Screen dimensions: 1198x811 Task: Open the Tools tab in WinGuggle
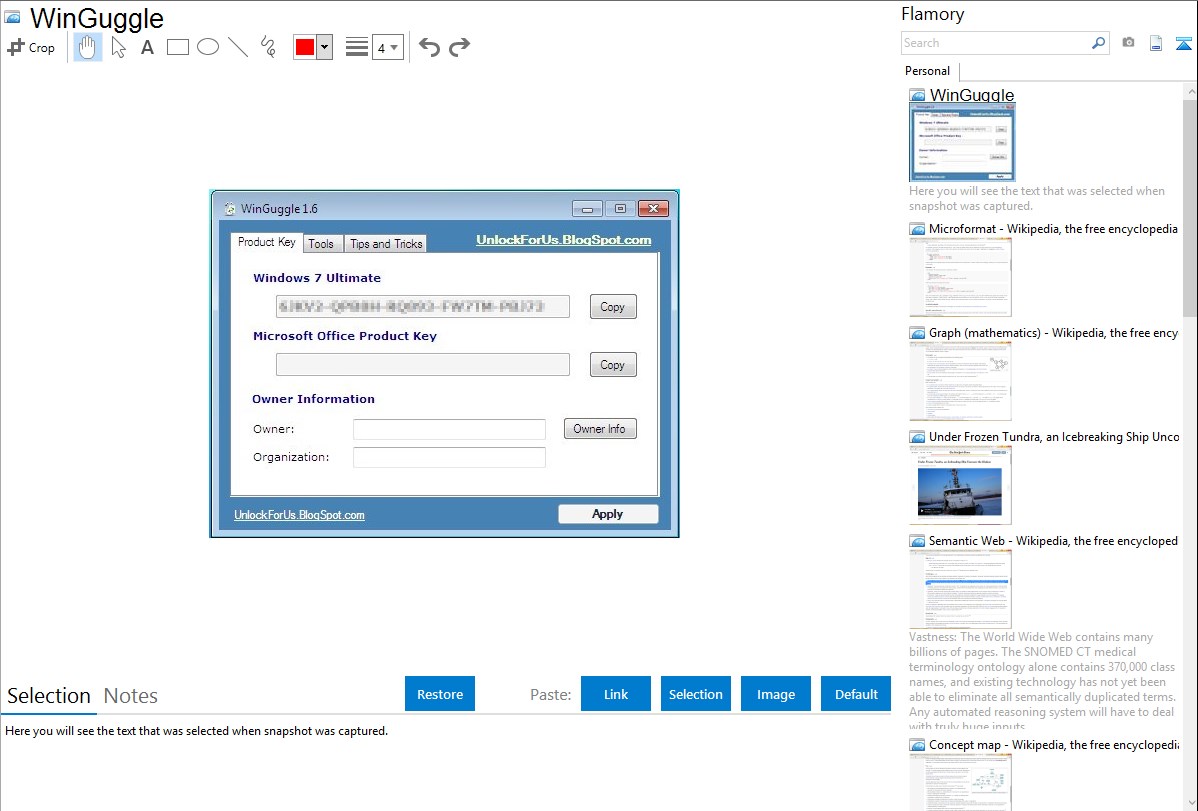click(x=321, y=244)
